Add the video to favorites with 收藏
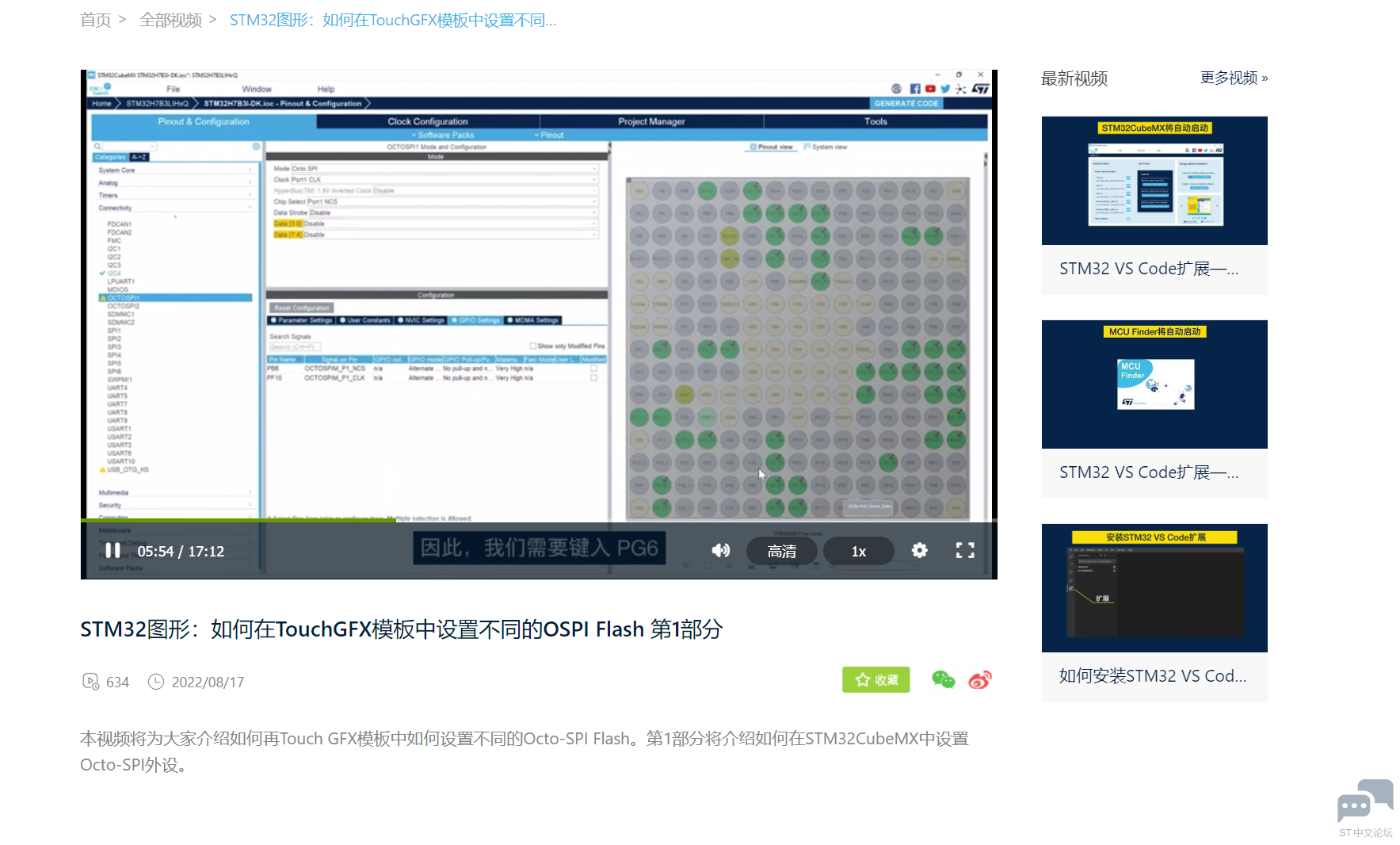The image size is (1400, 845). [x=875, y=679]
